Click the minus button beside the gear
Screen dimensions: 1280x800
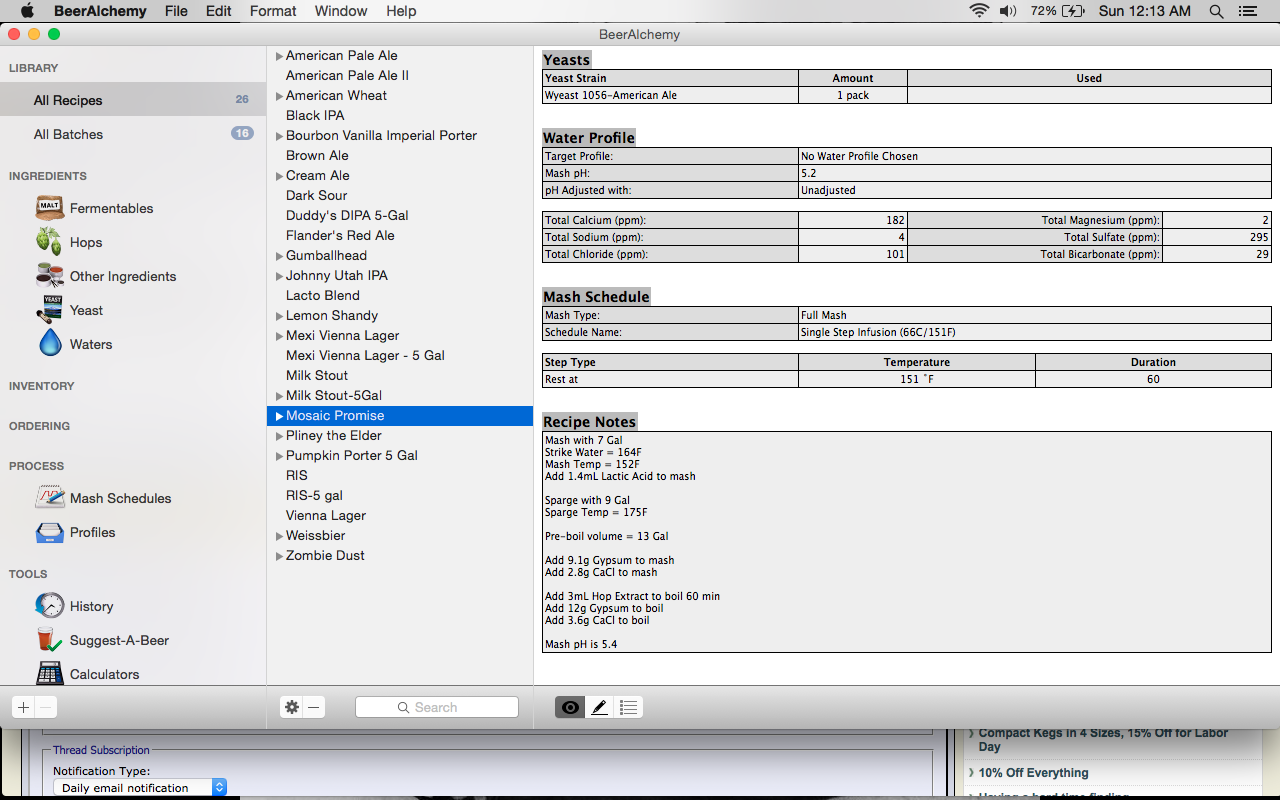[x=314, y=707]
